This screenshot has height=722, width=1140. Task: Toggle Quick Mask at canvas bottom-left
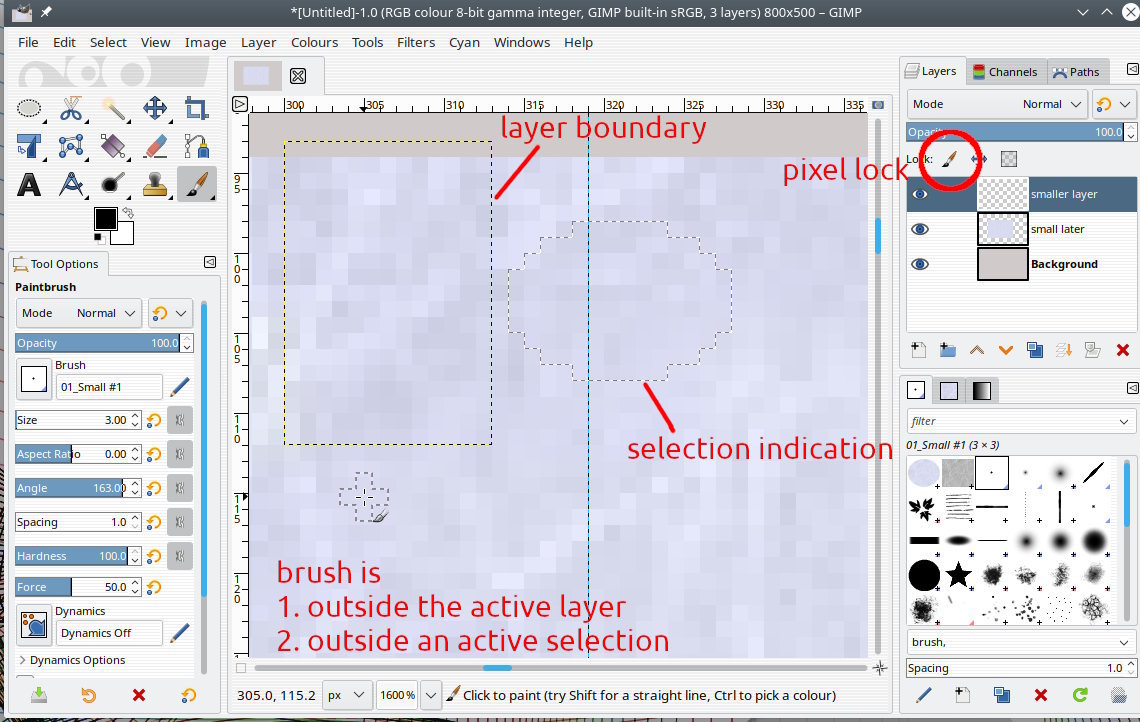tap(241, 667)
